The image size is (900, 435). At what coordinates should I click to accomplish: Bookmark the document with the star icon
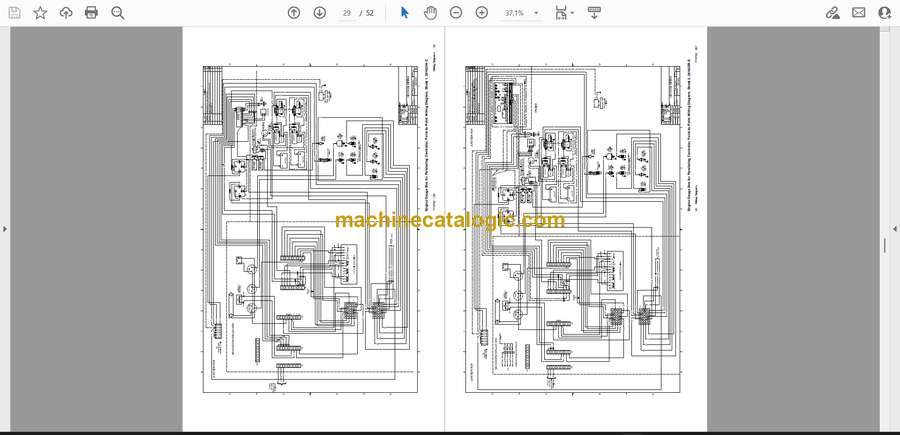click(x=40, y=13)
